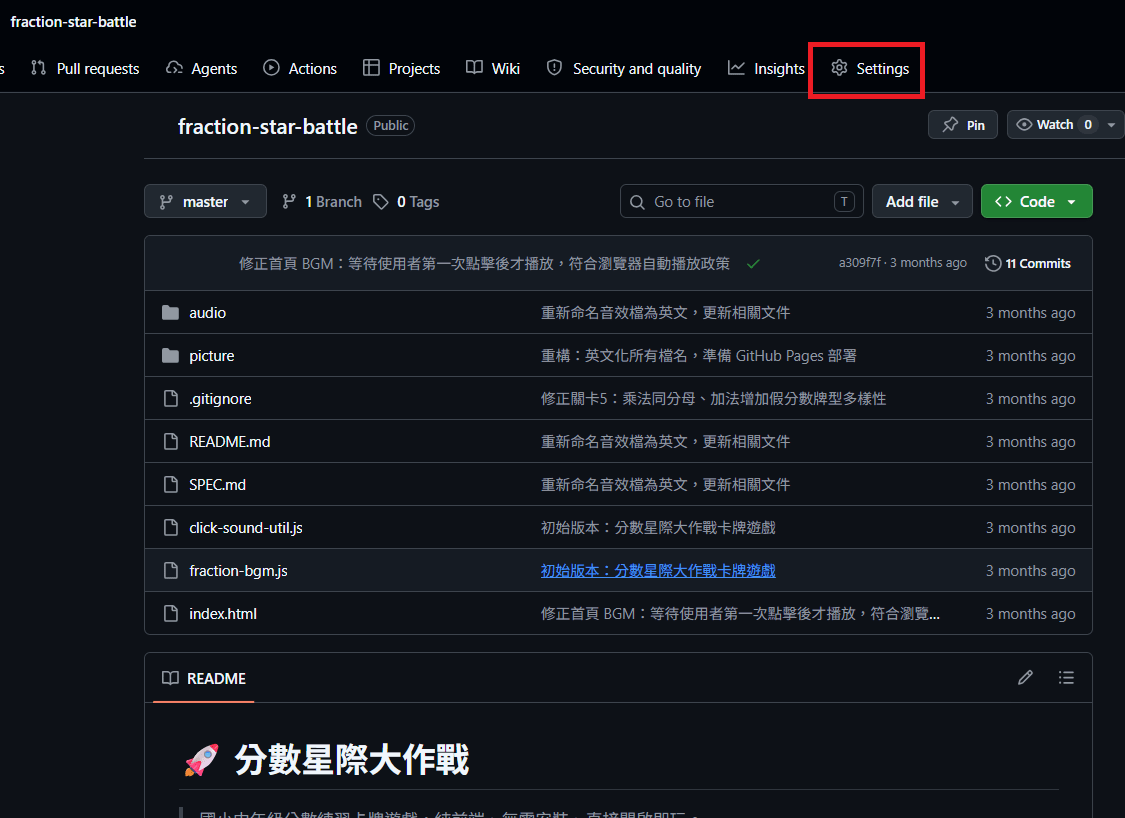Click the pull request icon
The width and height of the screenshot is (1125, 818).
coord(39,67)
